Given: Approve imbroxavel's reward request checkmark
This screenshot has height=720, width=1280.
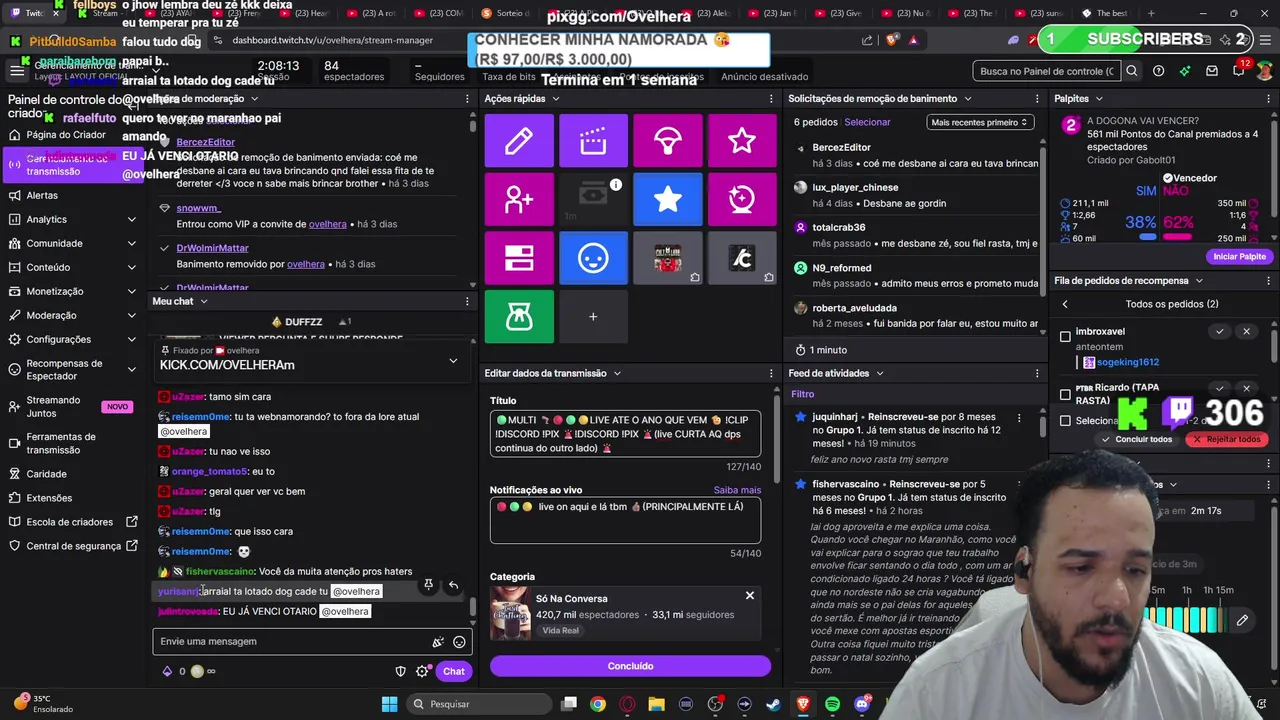Looking at the screenshot, I should (1219, 331).
